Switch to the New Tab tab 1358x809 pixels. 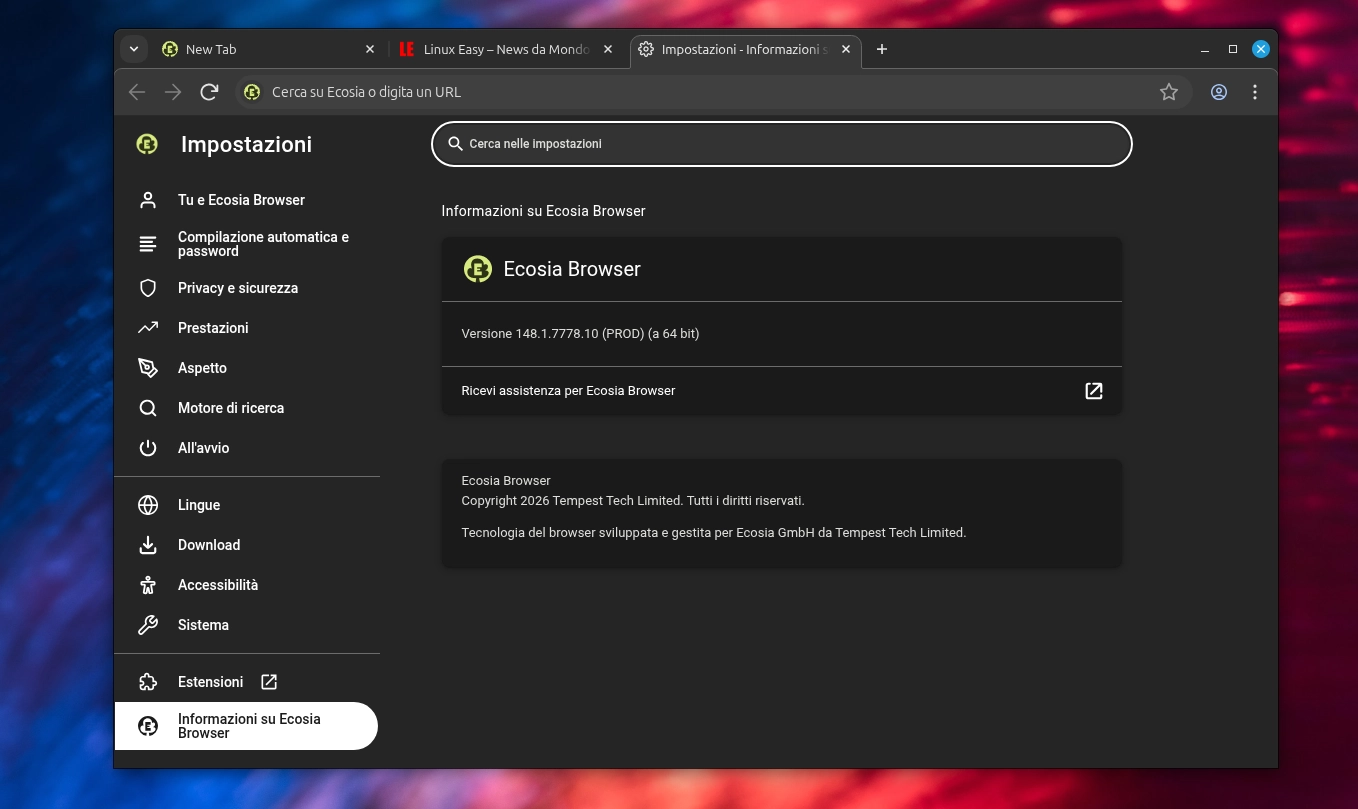[x=268, y=49]
